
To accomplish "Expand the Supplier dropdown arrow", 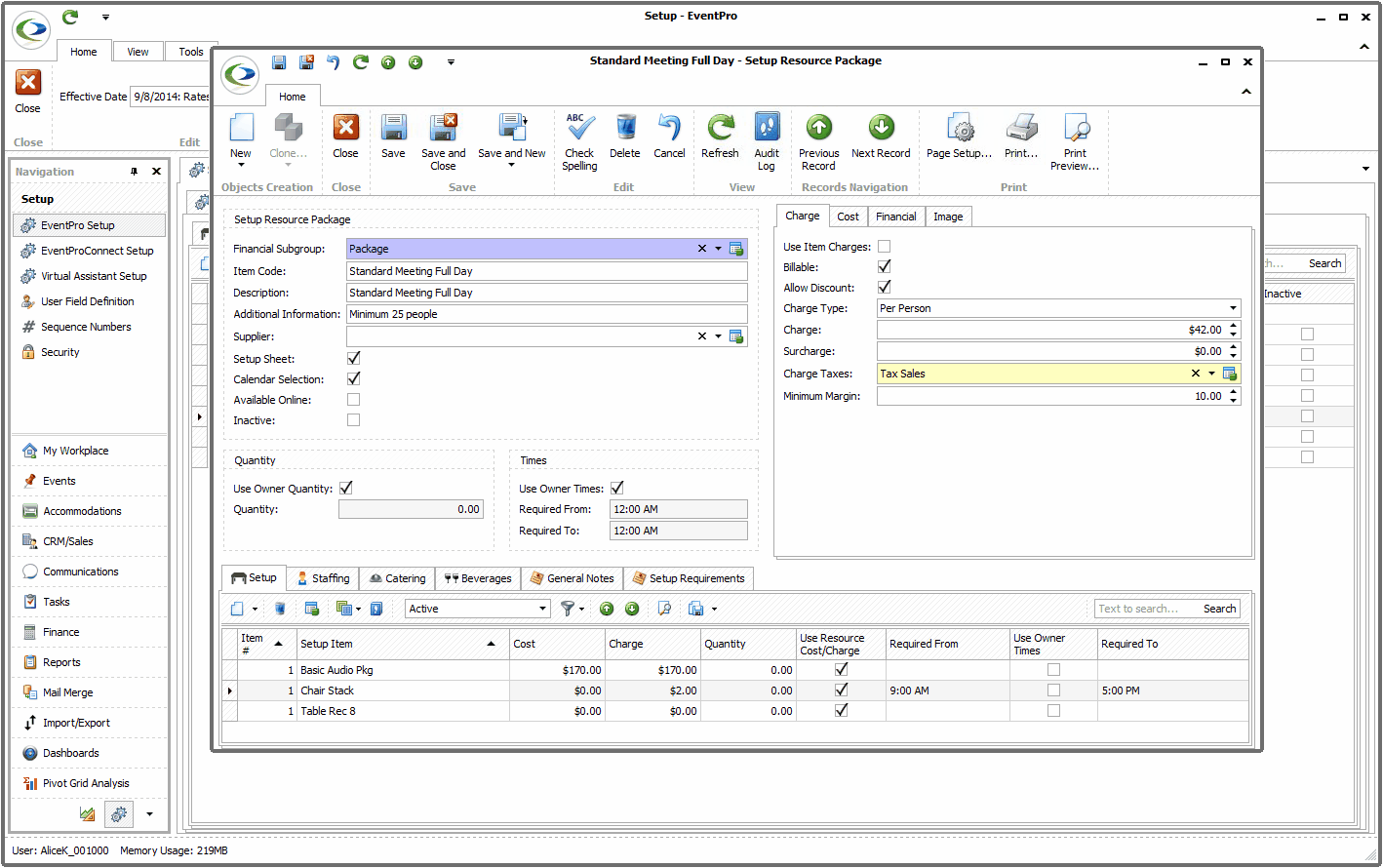I will pos(719,336).
